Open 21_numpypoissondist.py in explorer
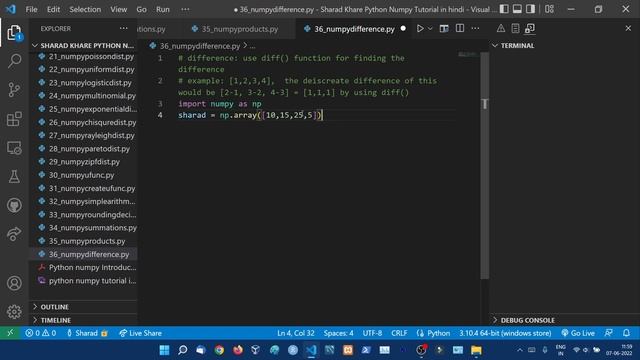The height and width of the screenshot is (360, 640). click(84, 56)
